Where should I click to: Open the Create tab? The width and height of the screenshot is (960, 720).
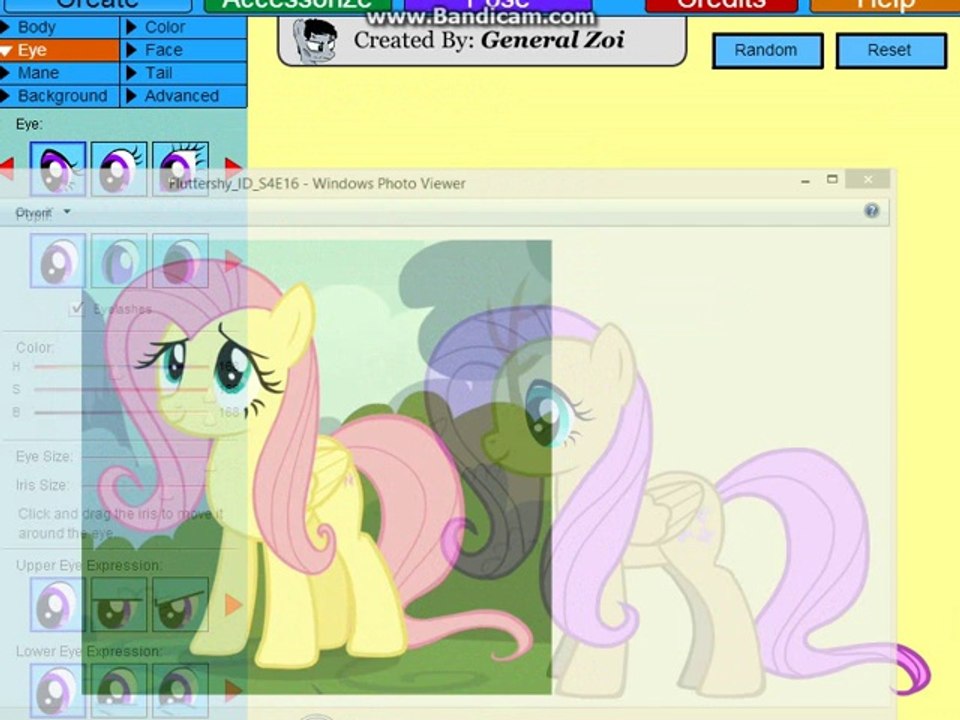(98, 6)
